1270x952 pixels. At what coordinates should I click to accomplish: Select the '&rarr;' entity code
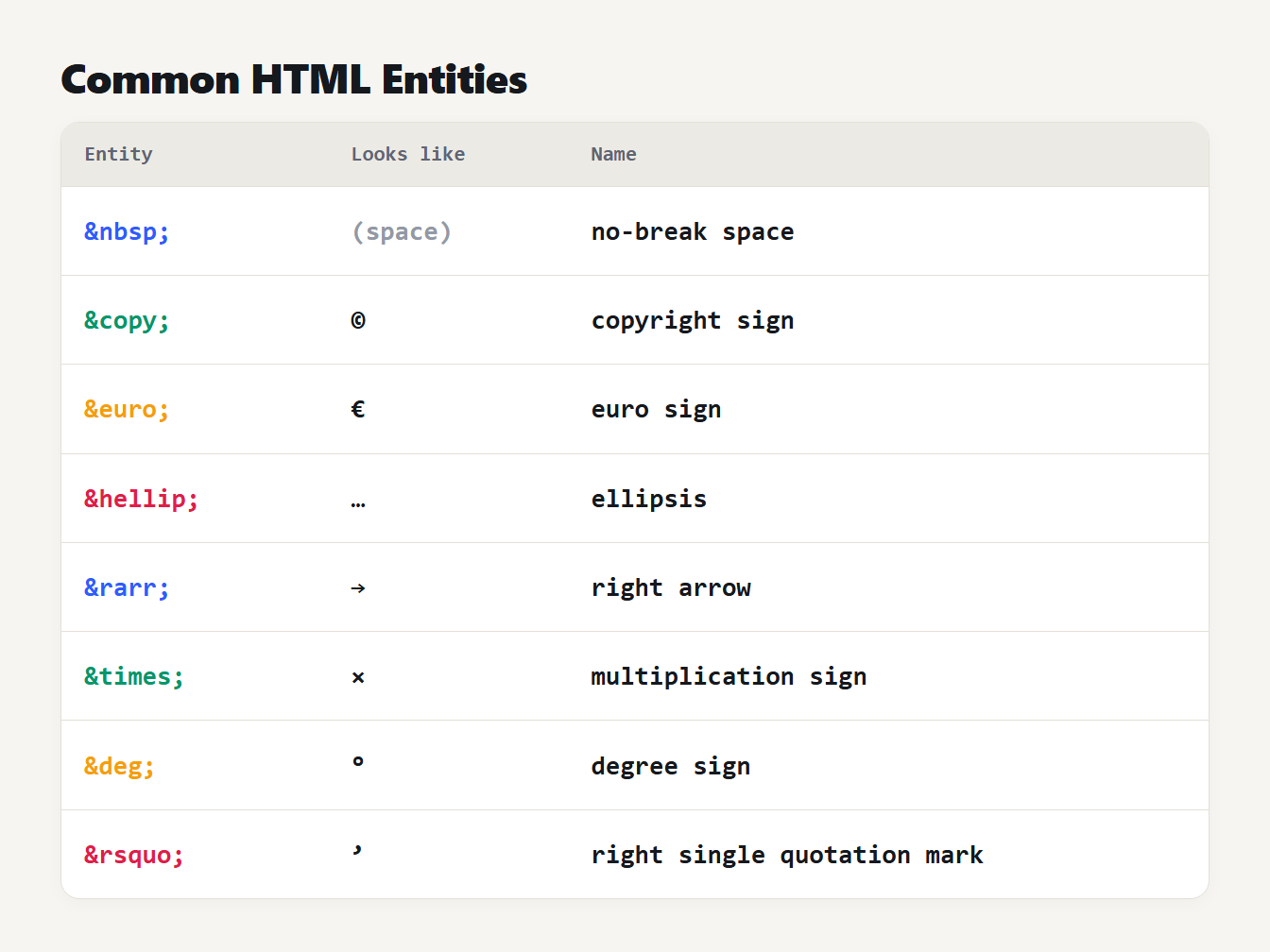click(127, 587)
